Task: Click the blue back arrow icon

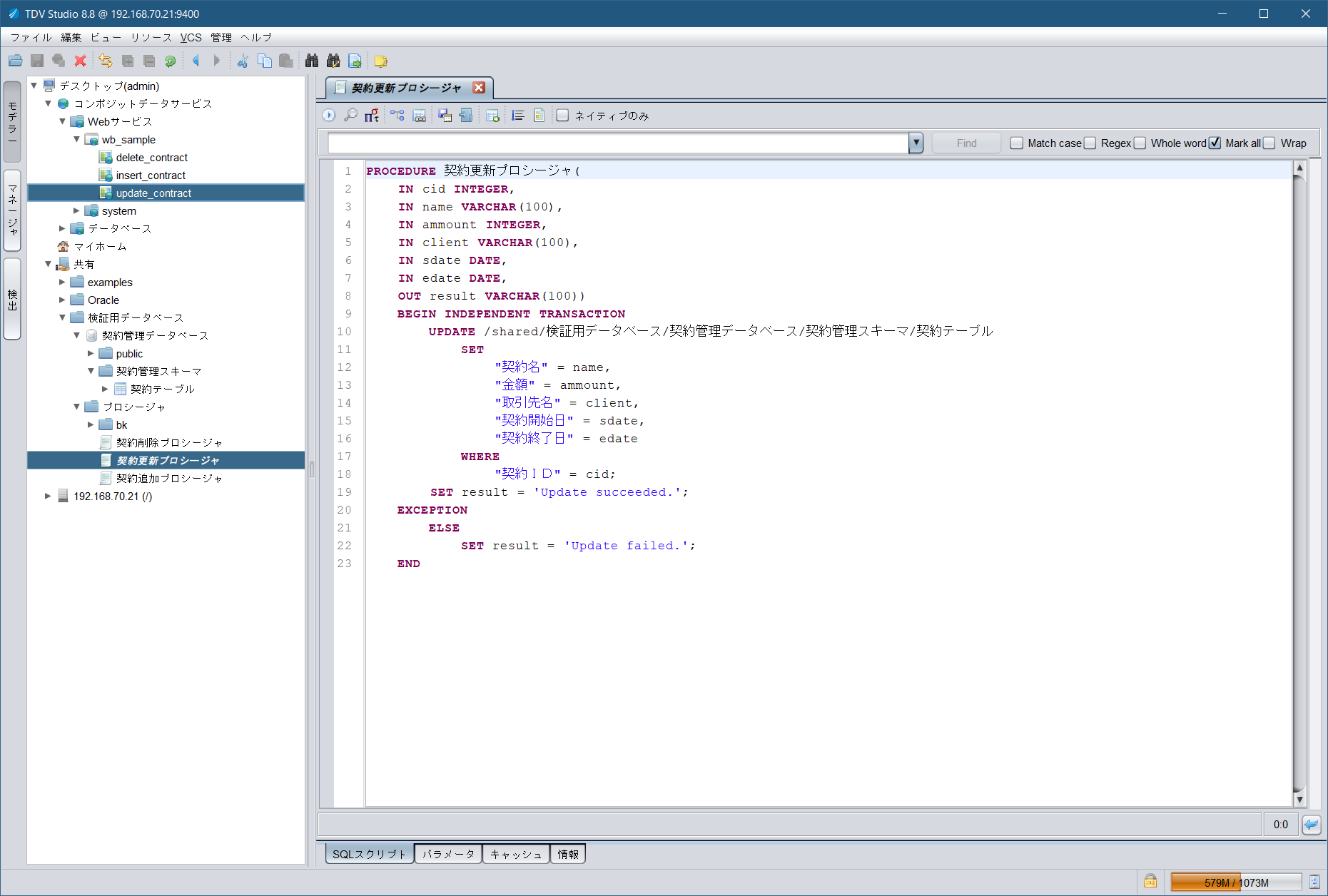Action: (196, 61)
